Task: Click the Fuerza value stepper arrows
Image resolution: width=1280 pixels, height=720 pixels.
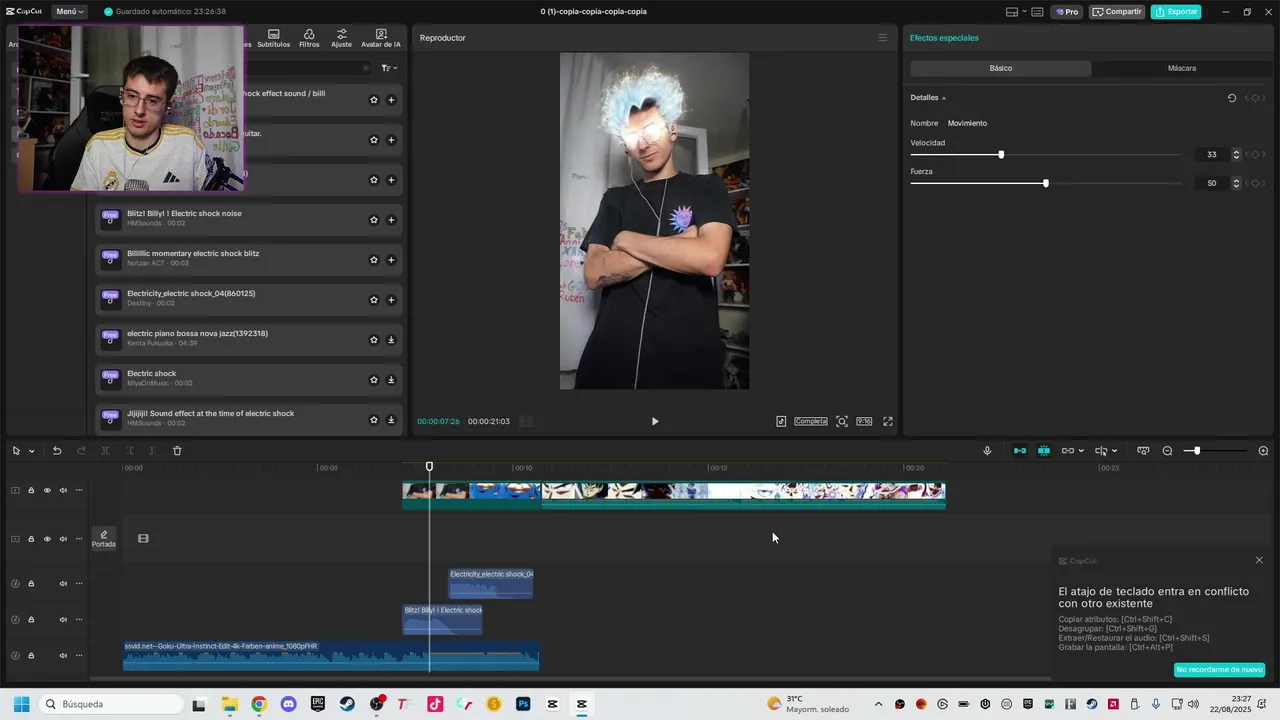Action: pyautogui.click(x=1236, y=183)
